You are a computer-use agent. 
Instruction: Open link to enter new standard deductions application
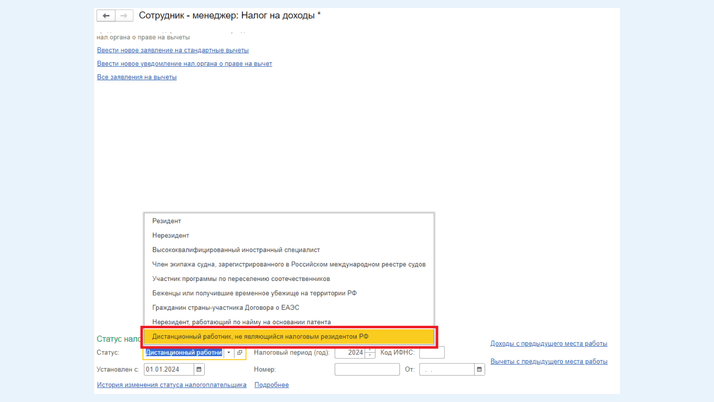pyautogui.click(x=173, y=50)
